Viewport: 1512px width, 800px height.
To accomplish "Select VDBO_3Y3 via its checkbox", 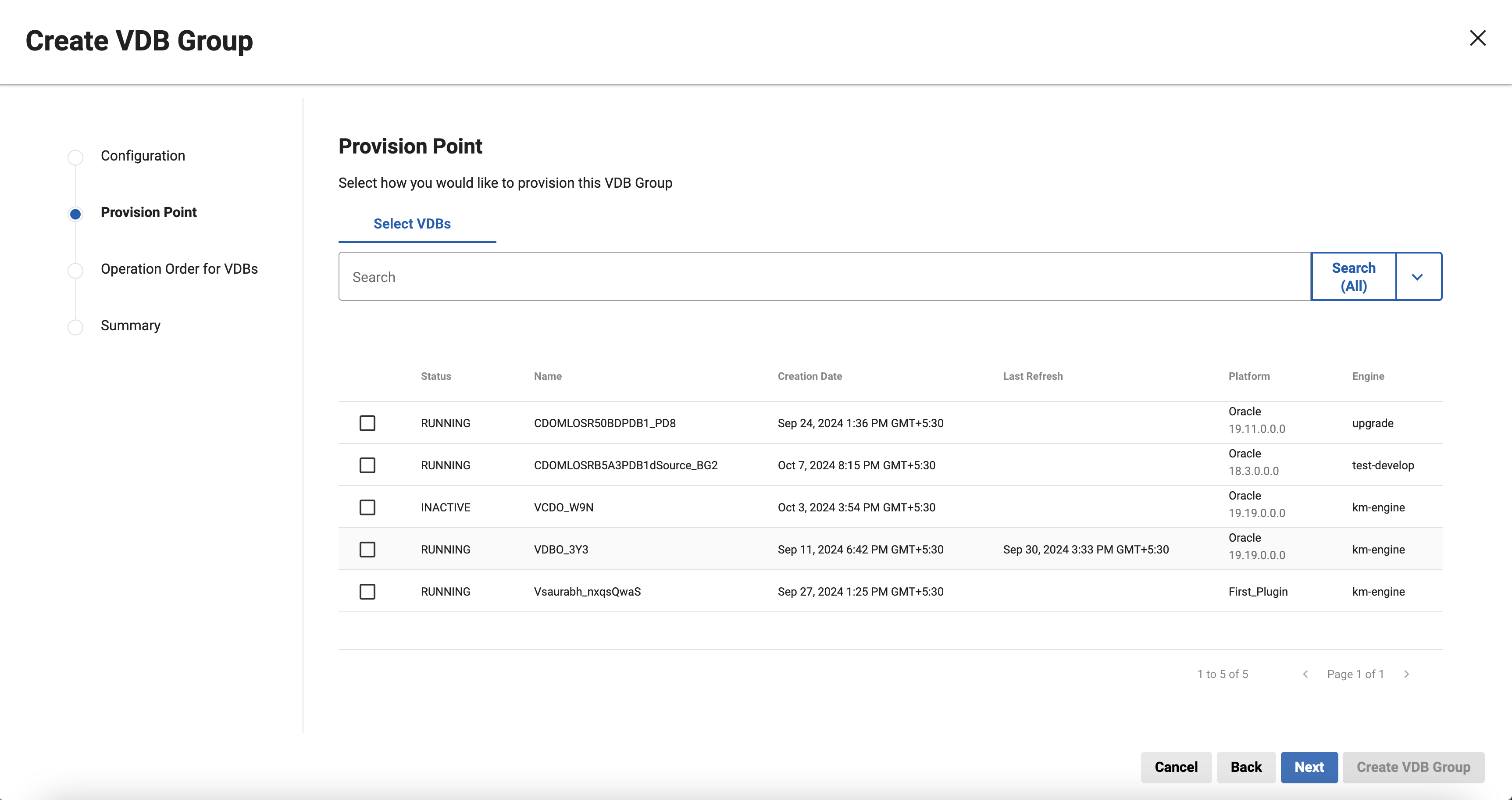I will pos(367,550).
